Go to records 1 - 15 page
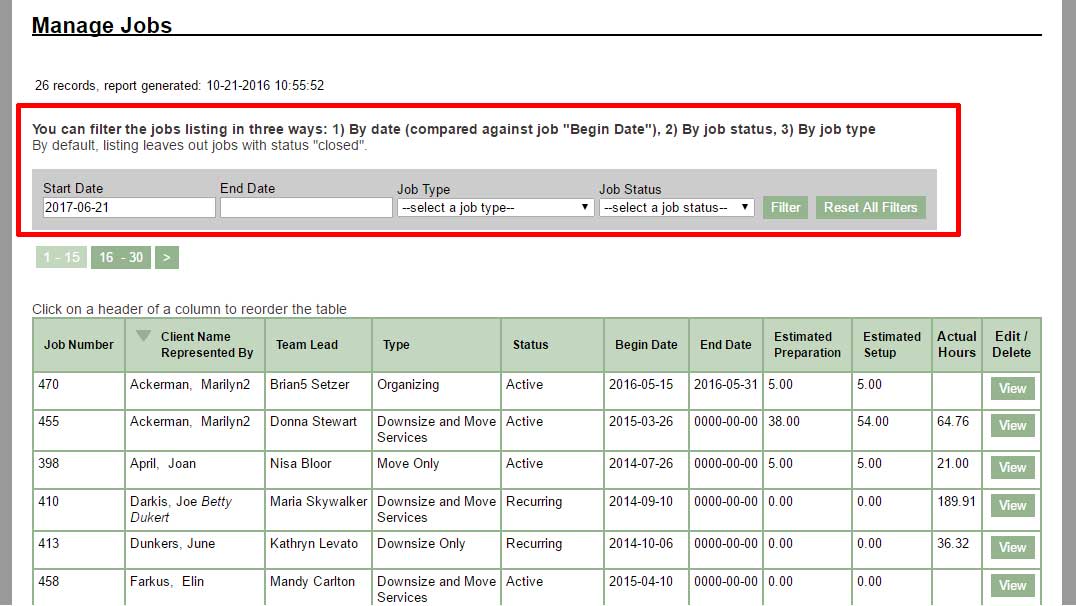Viewport: 1076px width, 606px height. point(61,257)
